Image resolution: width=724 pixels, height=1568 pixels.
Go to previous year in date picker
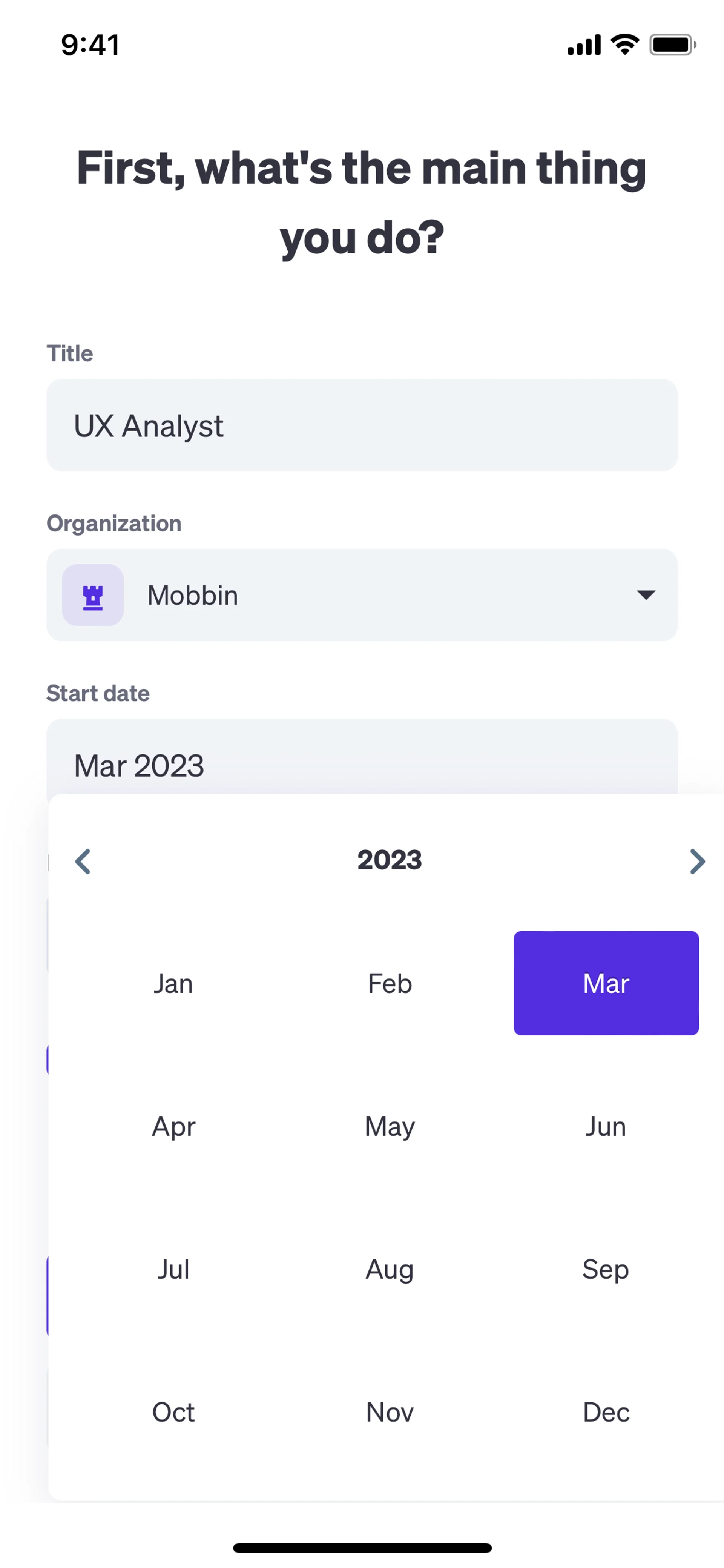(x=83, y=861)
